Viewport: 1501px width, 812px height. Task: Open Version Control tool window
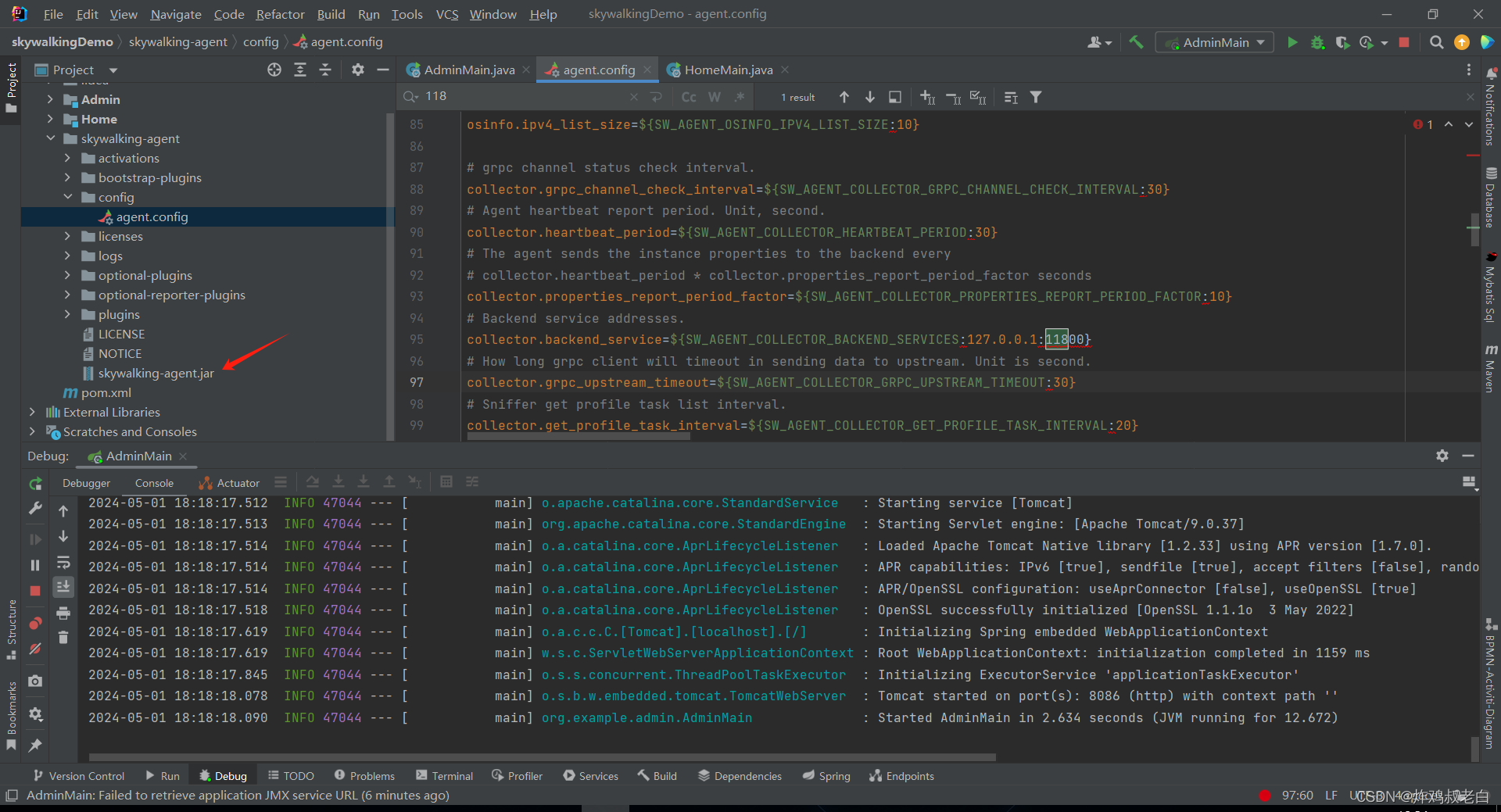click(x=78, y=776)
